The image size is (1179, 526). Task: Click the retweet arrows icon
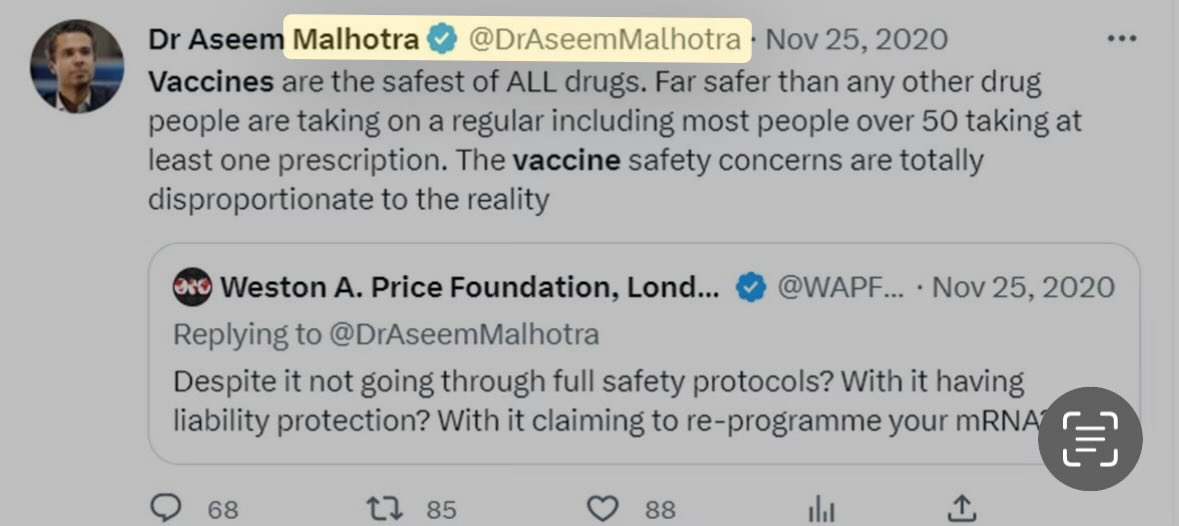click(384, 508)
